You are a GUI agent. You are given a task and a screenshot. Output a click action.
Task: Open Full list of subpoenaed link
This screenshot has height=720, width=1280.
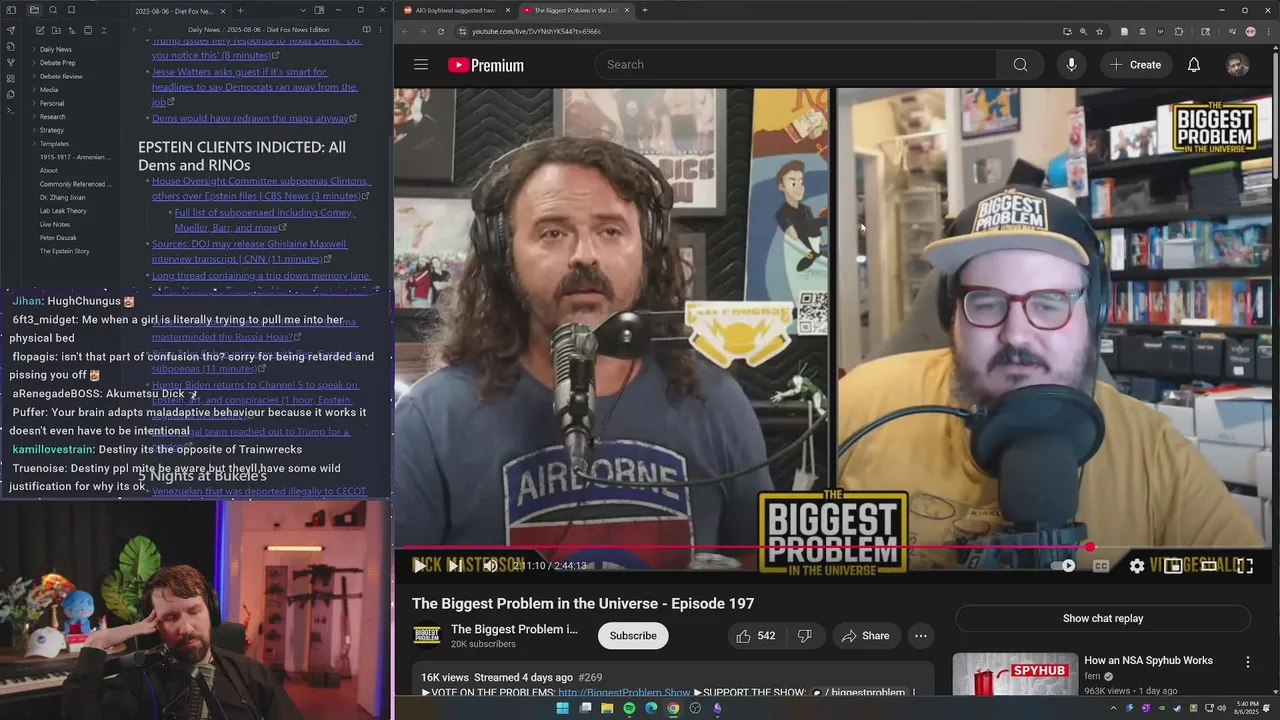point(264,220)
